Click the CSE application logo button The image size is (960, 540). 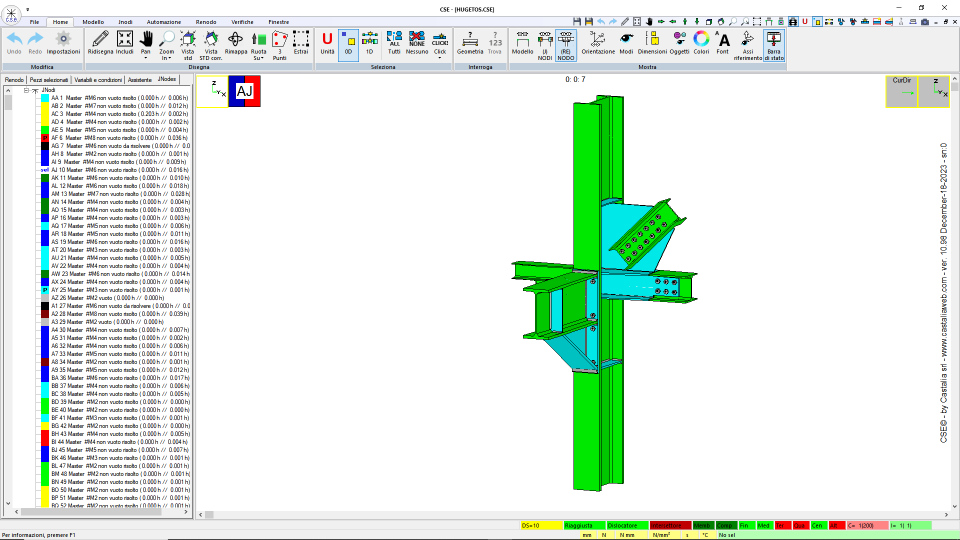pyautogui.click(x=11, y=14)
